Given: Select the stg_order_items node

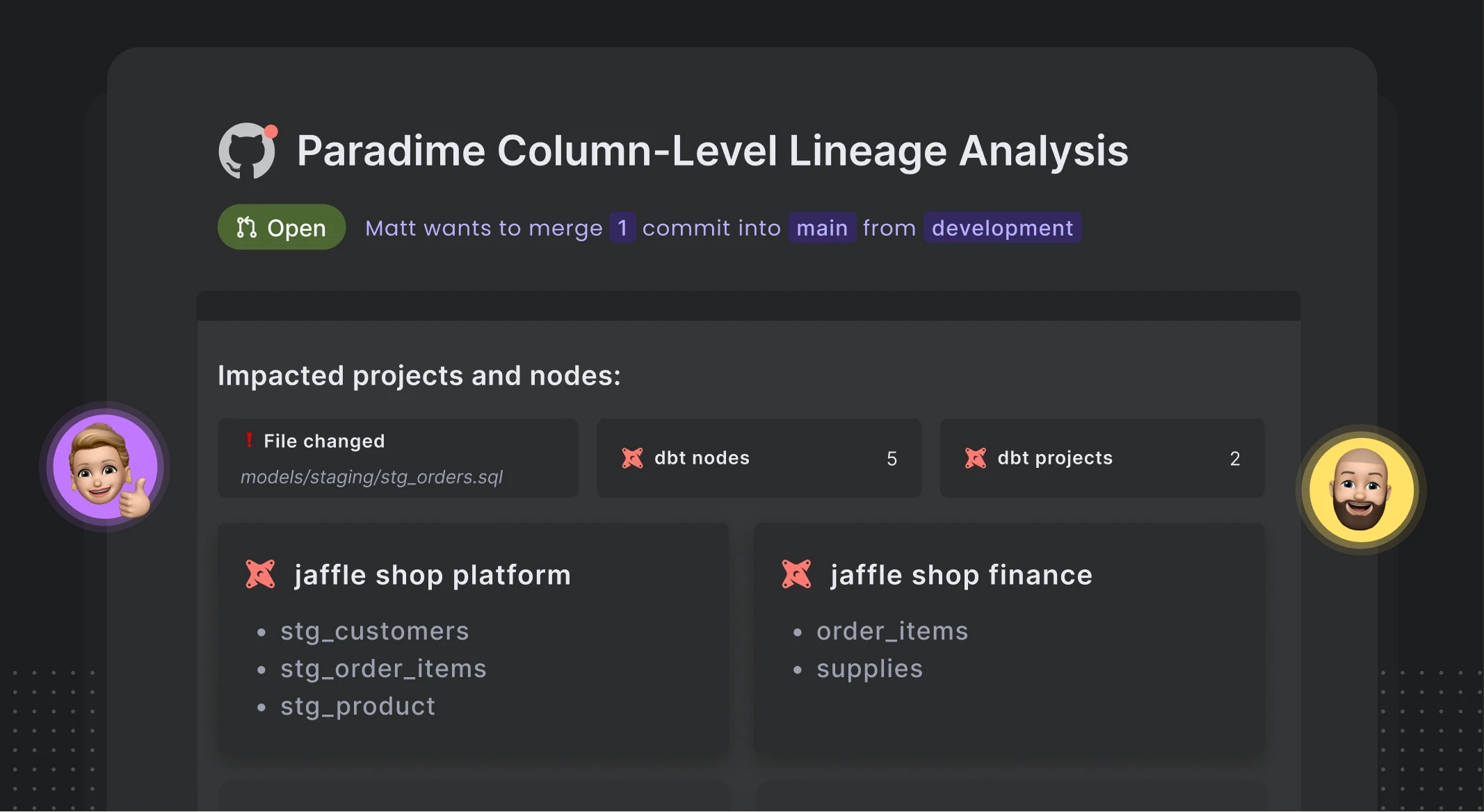Looking at the screenshot, I should click(383, 669).
